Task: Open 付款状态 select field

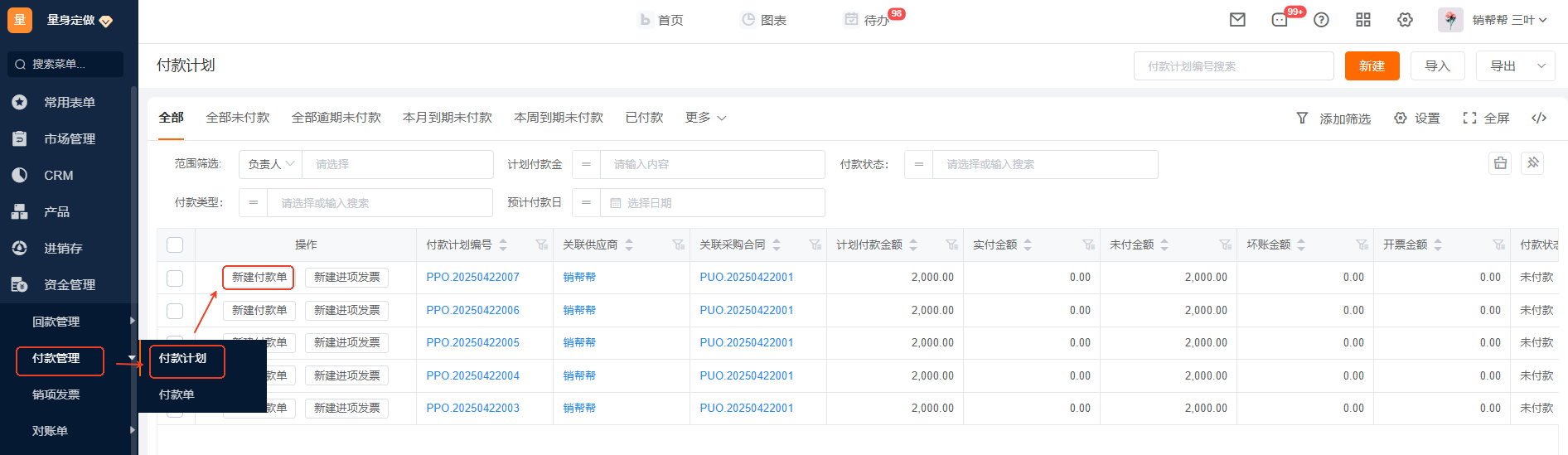Action: 1045,164
